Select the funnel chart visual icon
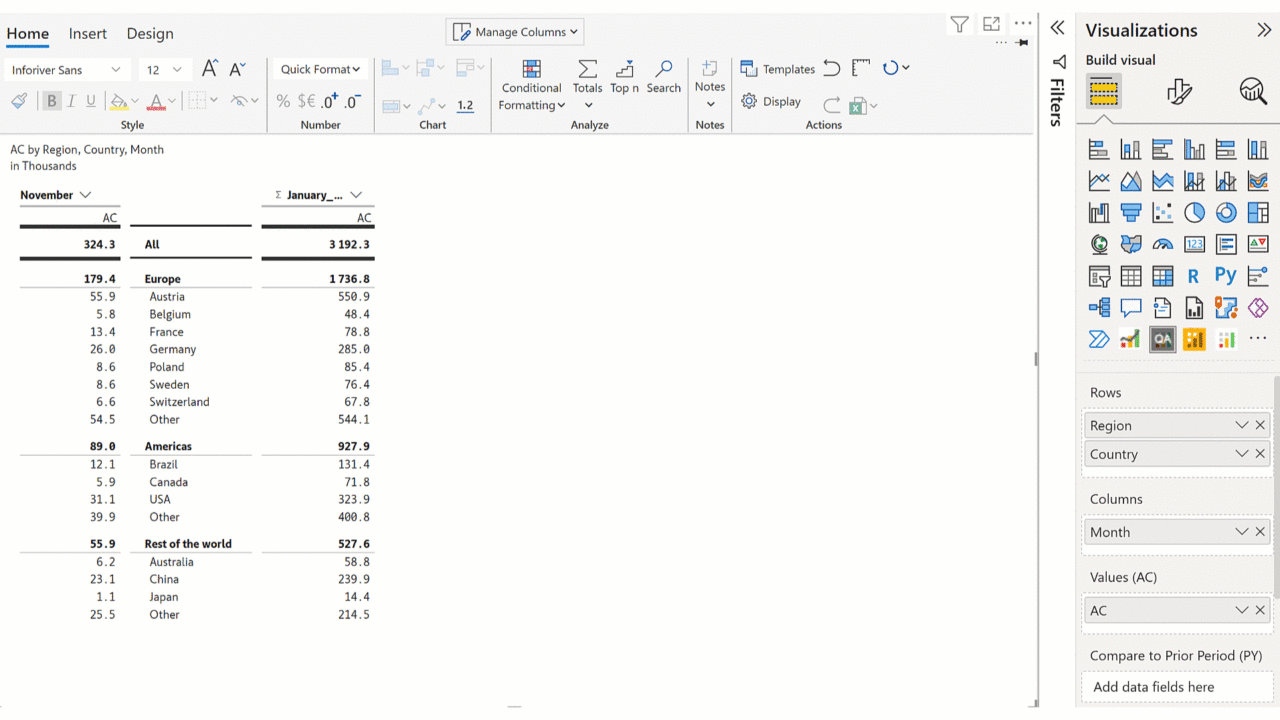Screen dimensions: 1280x720 point(1131,212)
